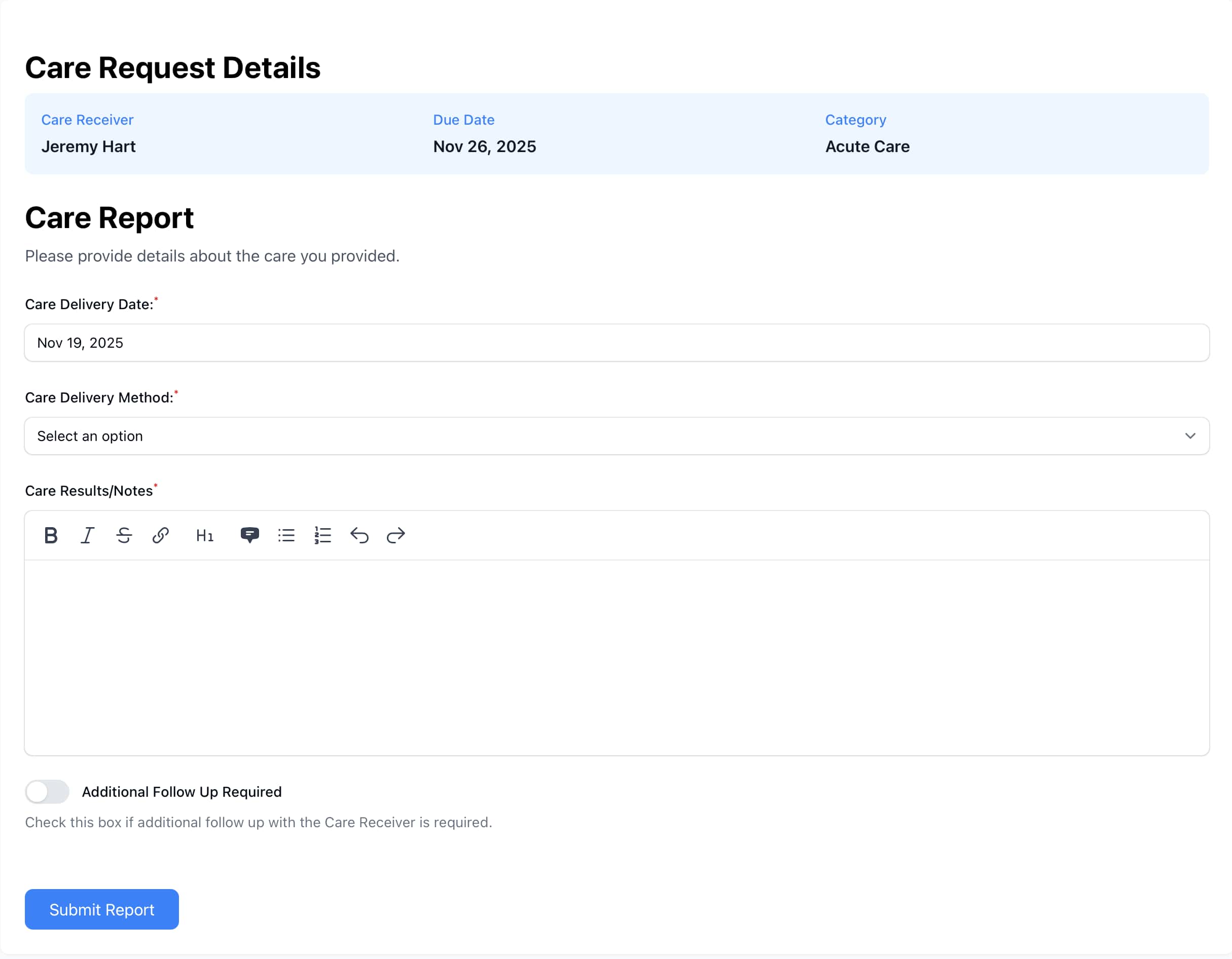This screenshot has width=1232, height=959.
Task: Insert a hyperlink in the care notes
Action: click(x=160, y=535)
